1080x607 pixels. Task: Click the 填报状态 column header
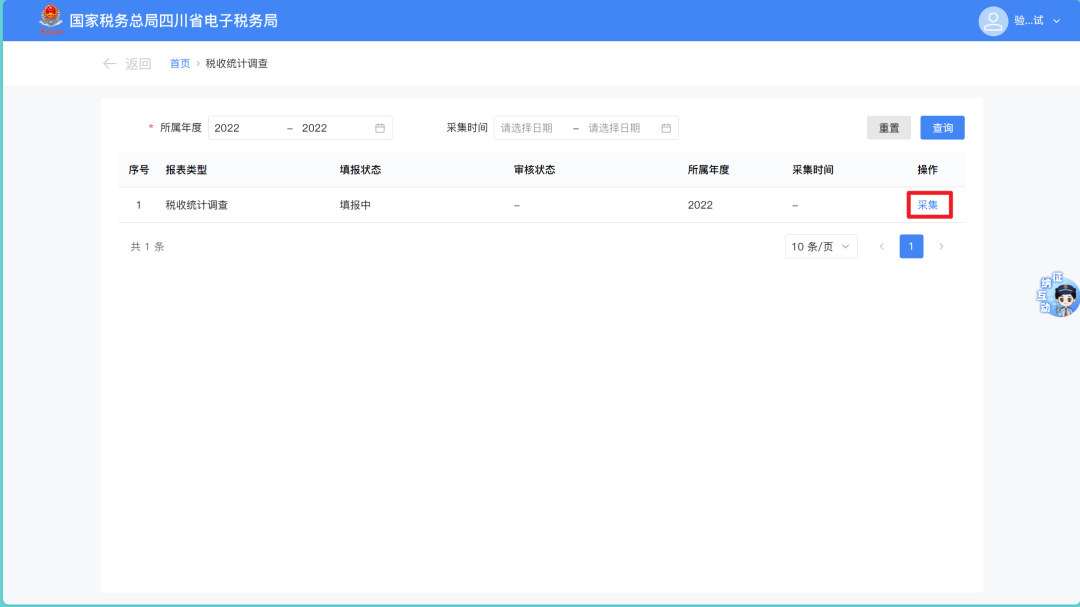360,169
